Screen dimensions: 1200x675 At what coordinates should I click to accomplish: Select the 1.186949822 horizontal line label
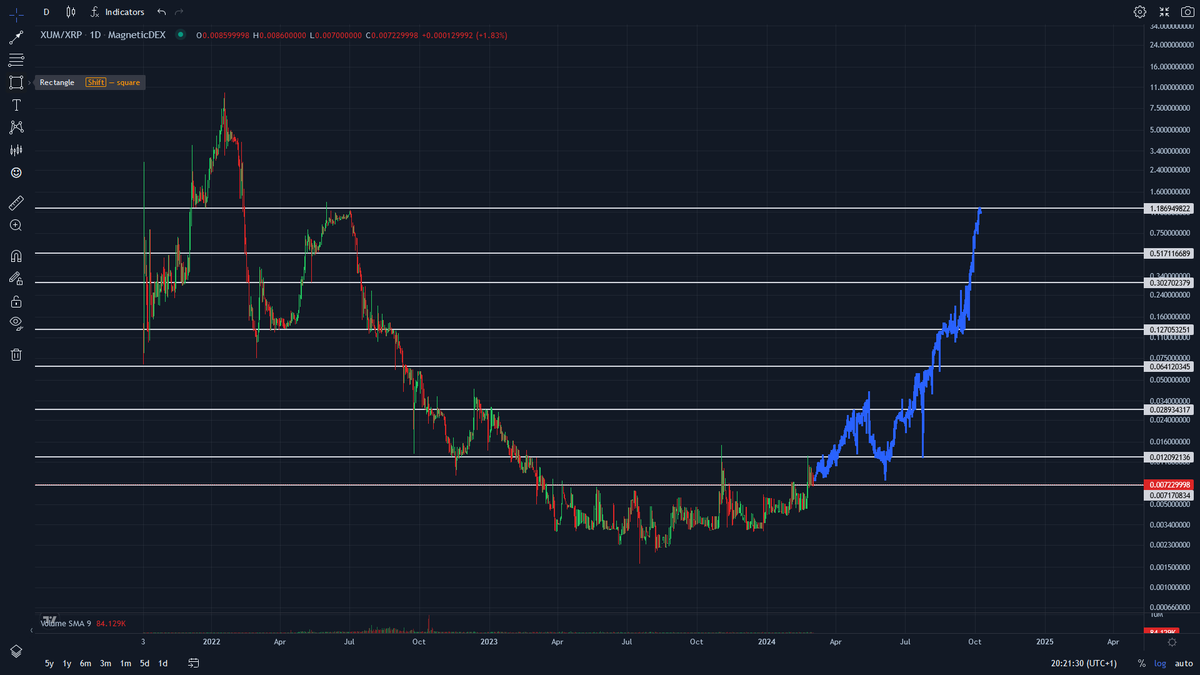tap(1168, 208)
